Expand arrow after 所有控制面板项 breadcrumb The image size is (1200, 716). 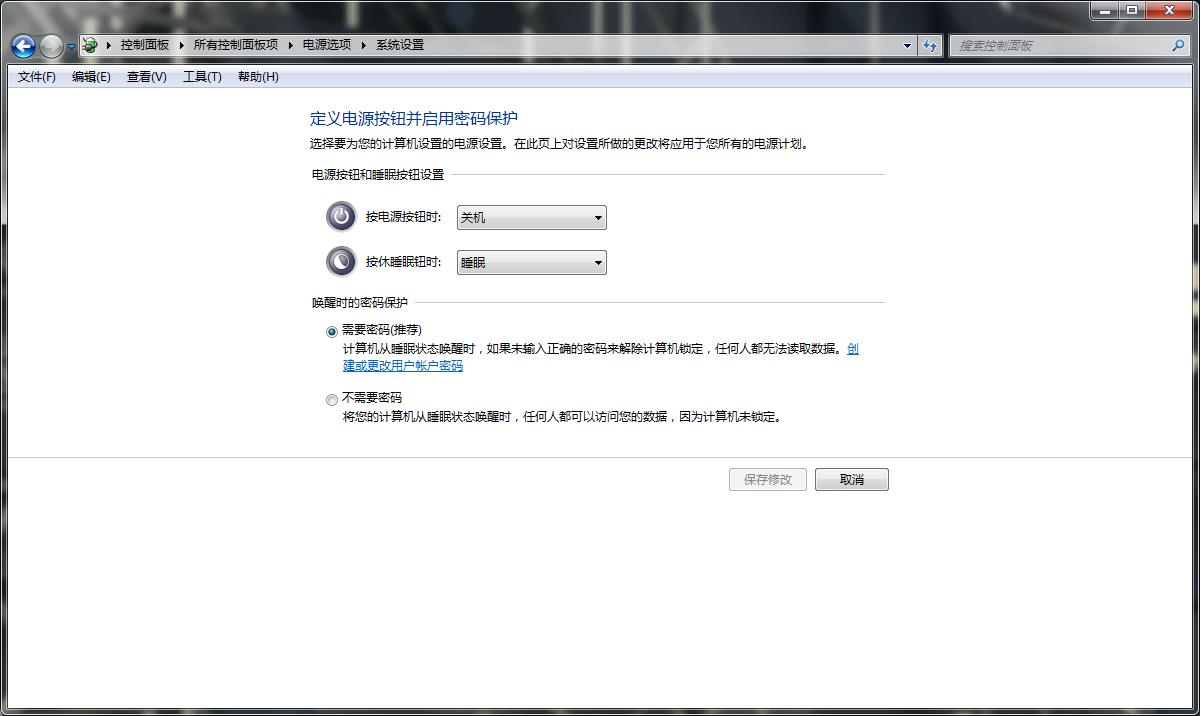[291, 45]
